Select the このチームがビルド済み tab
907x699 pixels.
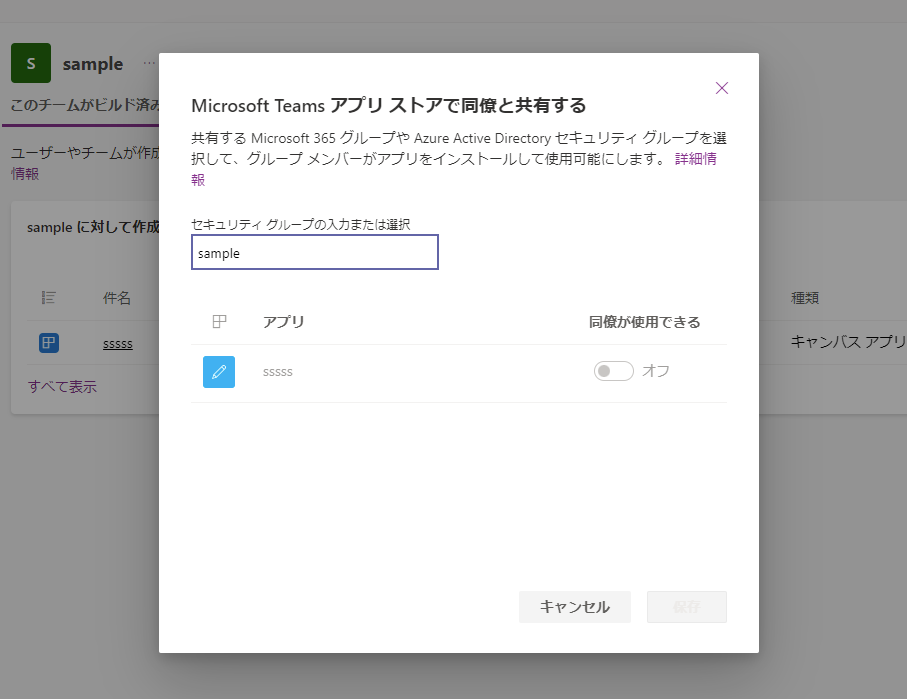(x=85, y=105)
